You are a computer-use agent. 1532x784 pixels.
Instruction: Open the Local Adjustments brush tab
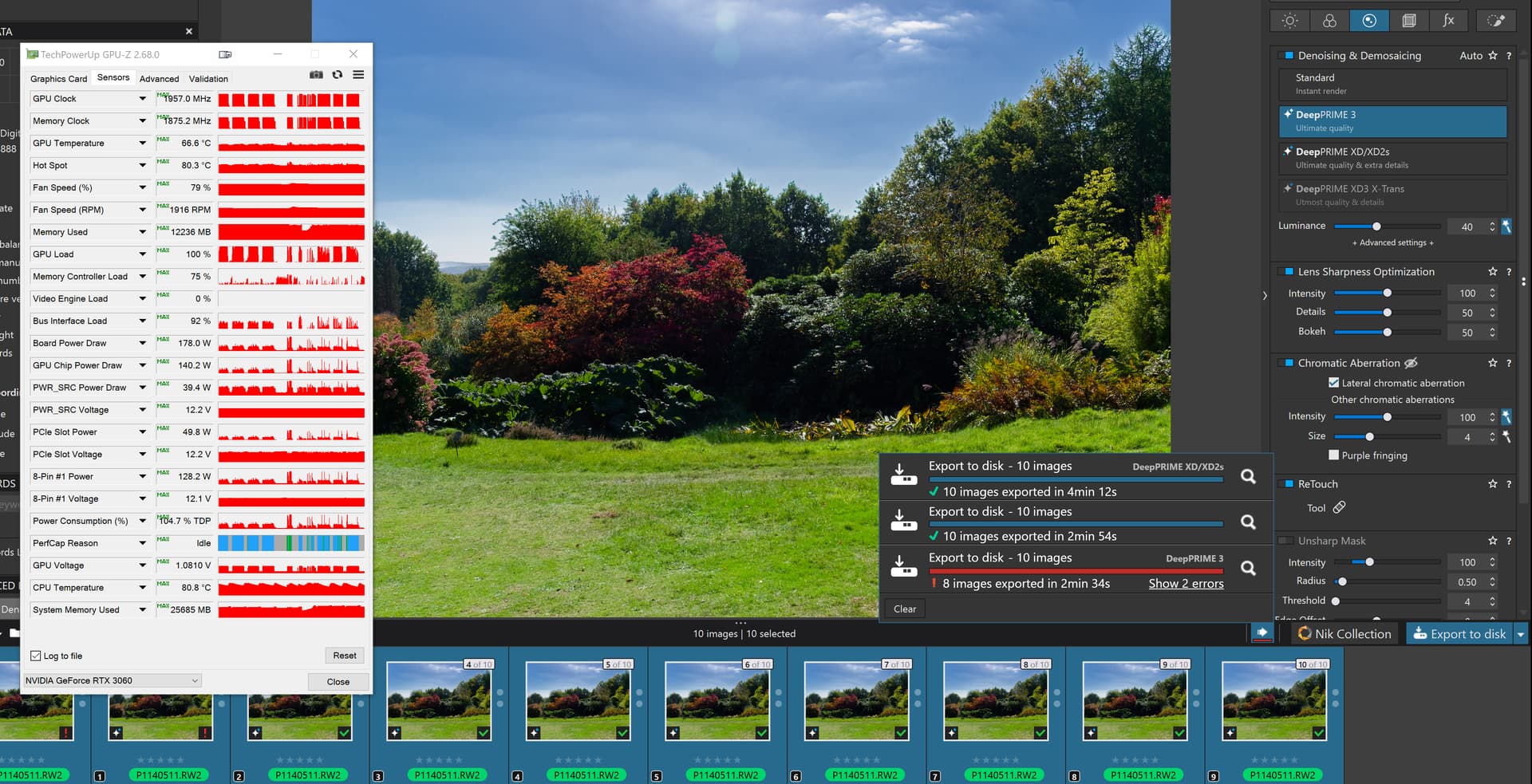point(1496,22)
